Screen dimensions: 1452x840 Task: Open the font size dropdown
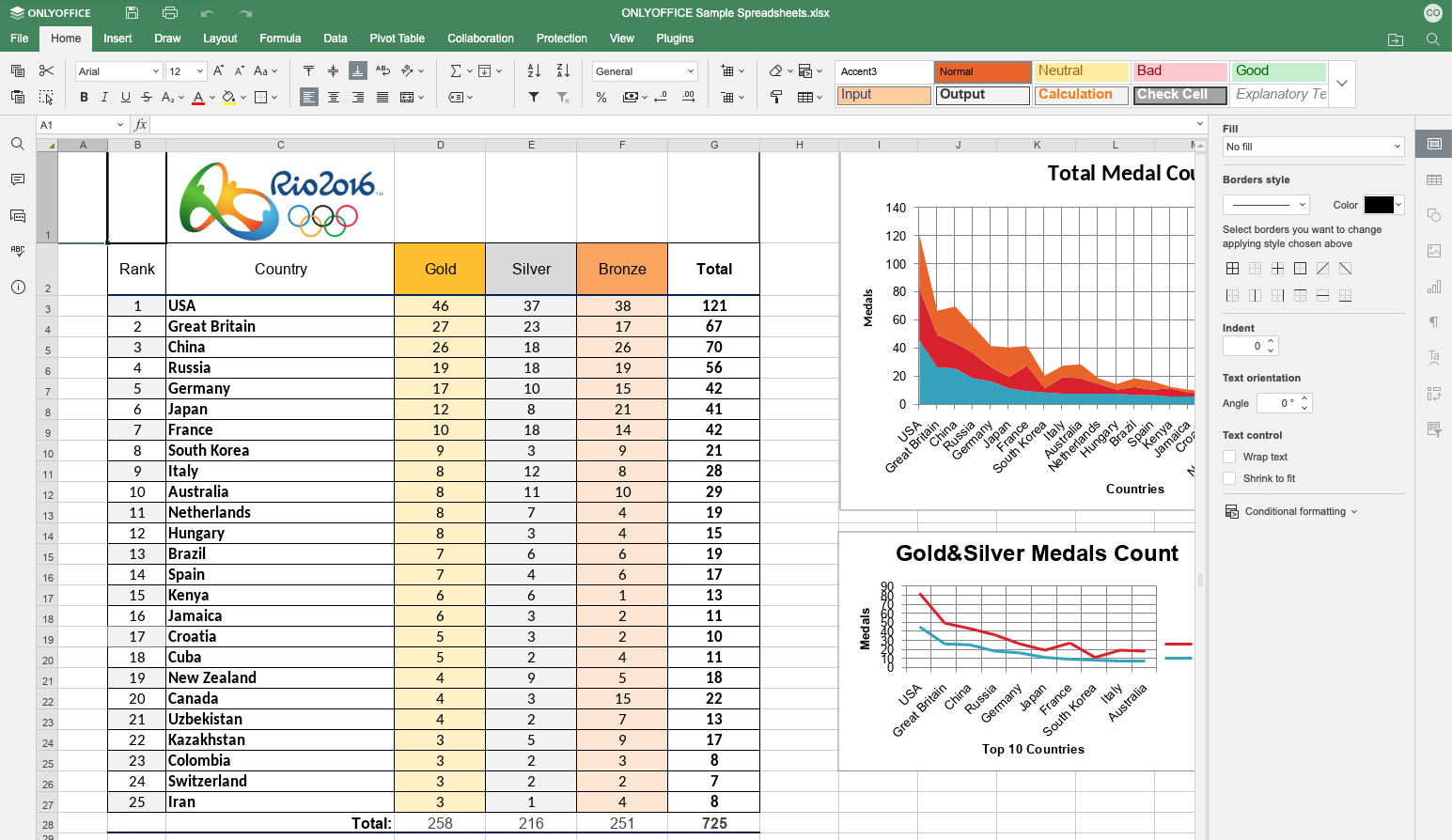point(199,71)
